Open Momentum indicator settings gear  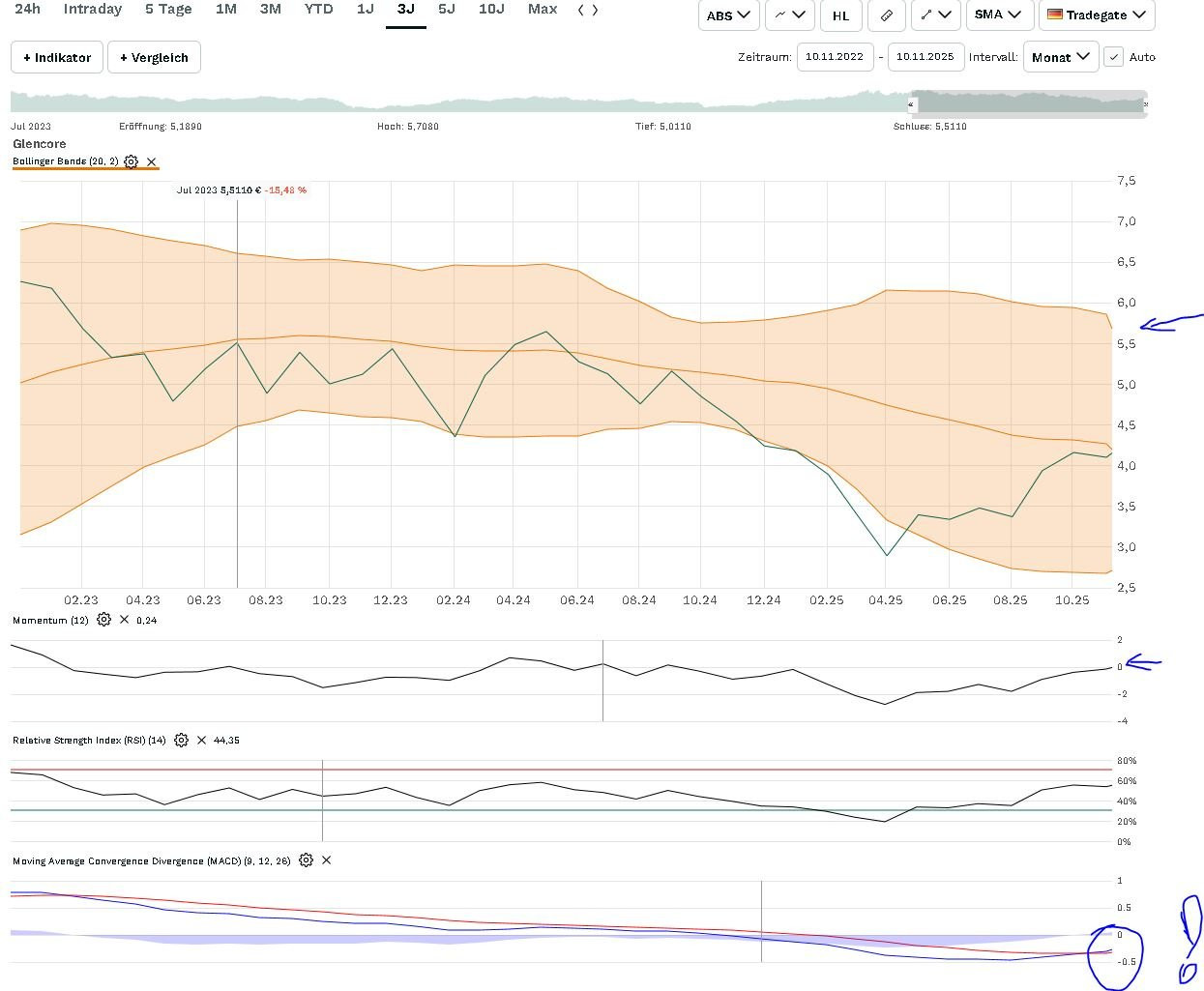click(103, 620)
